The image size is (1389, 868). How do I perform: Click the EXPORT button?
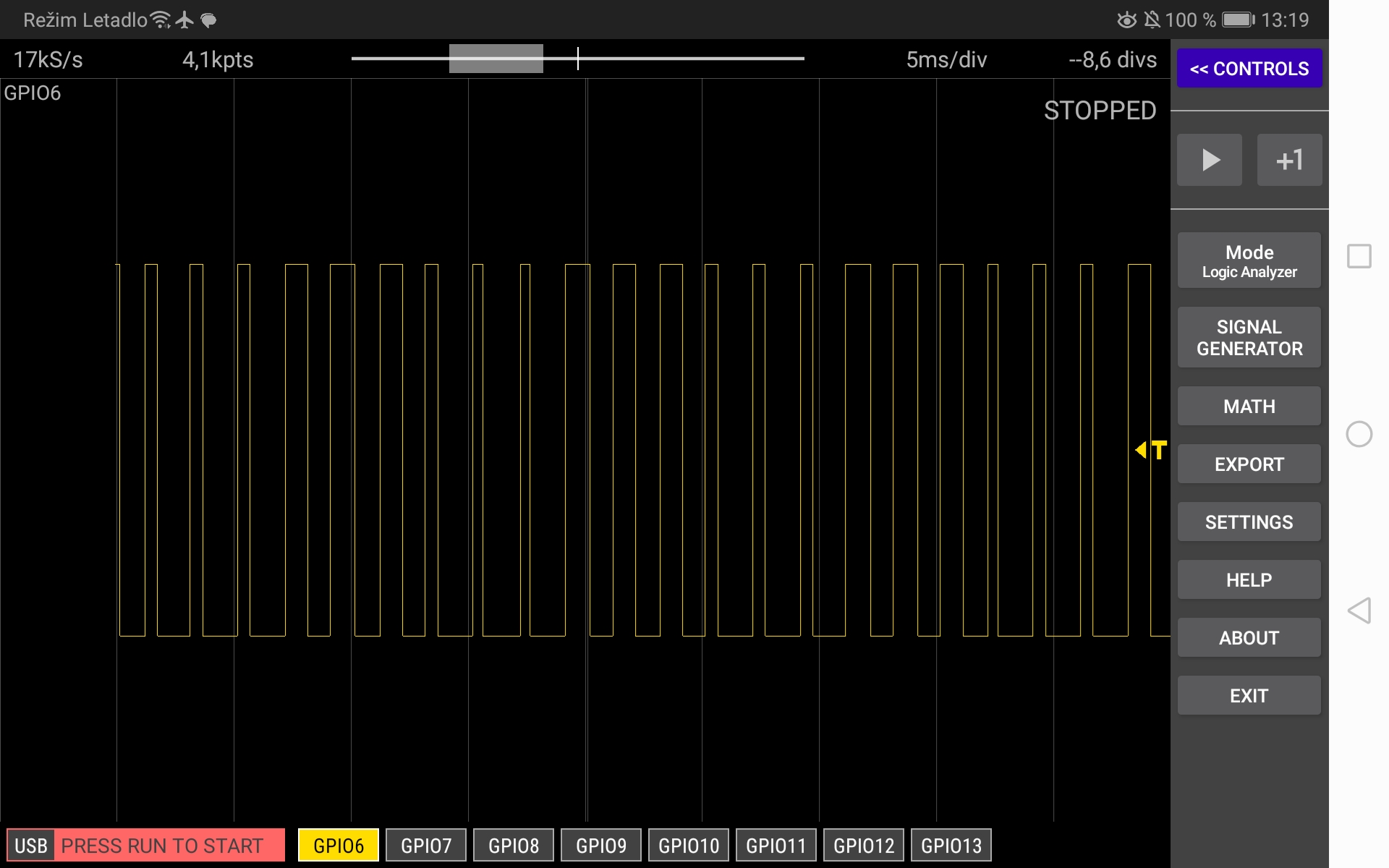pyautogui.click(x=1249, y=464)
